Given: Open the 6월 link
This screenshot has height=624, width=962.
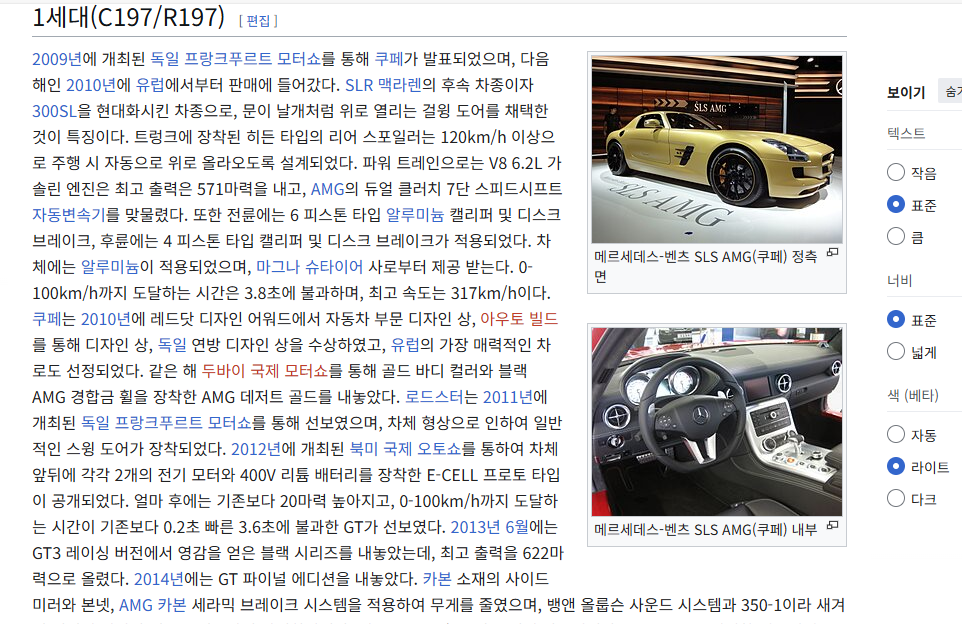Looking at the screenshot, I should pyautogui.click(x=516, y=527).
